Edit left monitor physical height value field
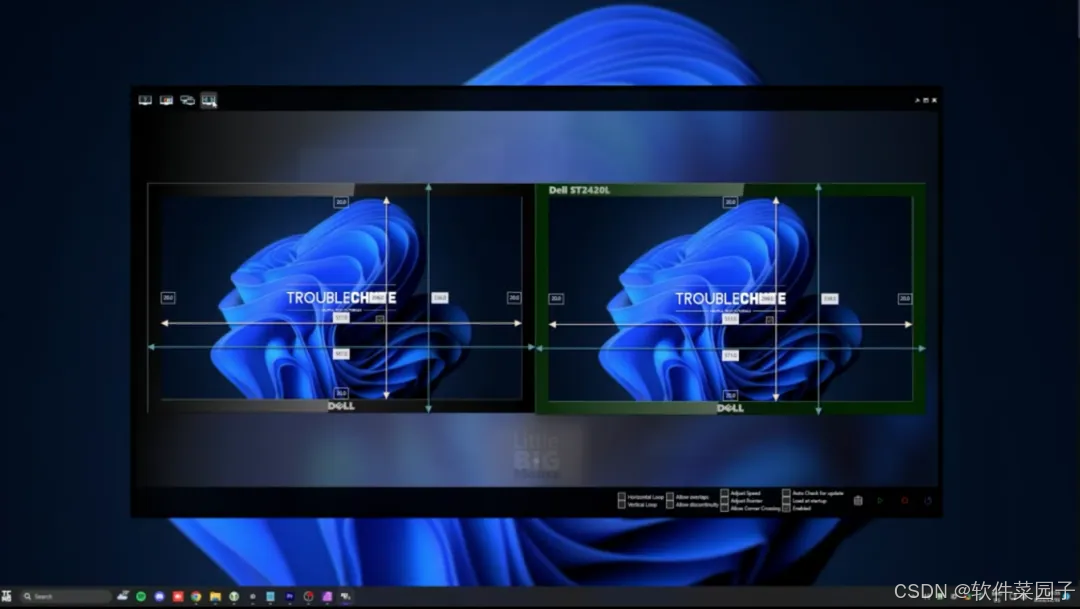The image size is (1080, 609). click(x=439, y=298)
